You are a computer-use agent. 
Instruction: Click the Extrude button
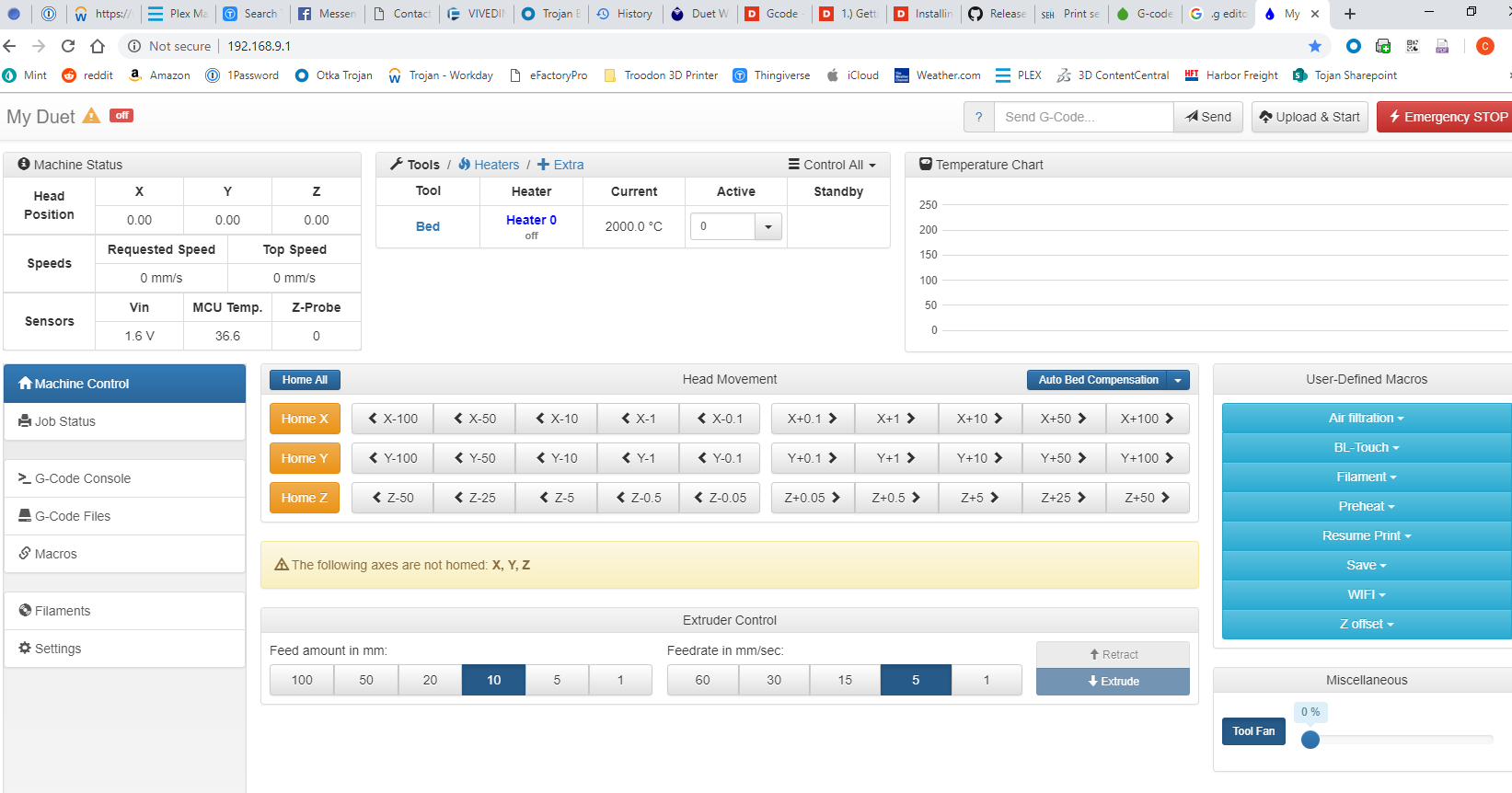(1113, 681)
